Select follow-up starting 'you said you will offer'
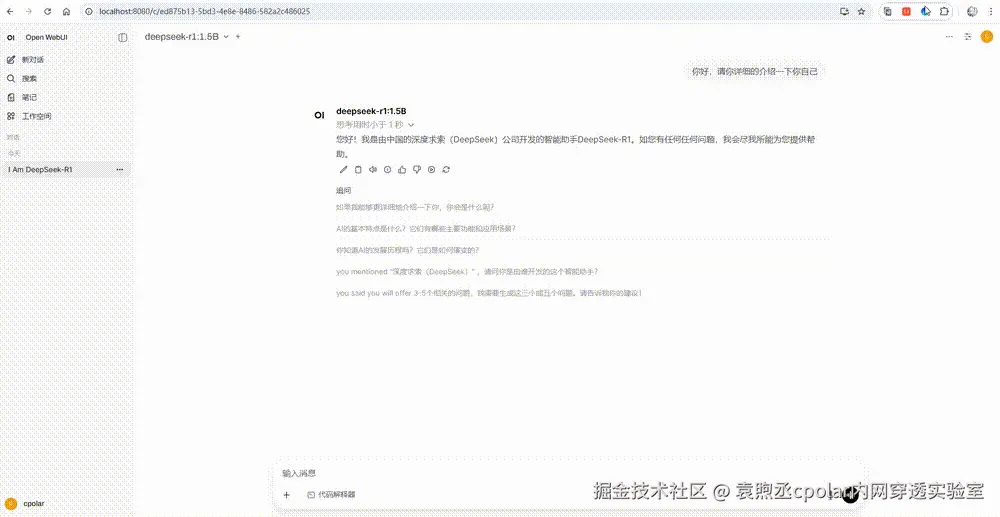This screenshot has height=517, width=1000. (489, 293)
